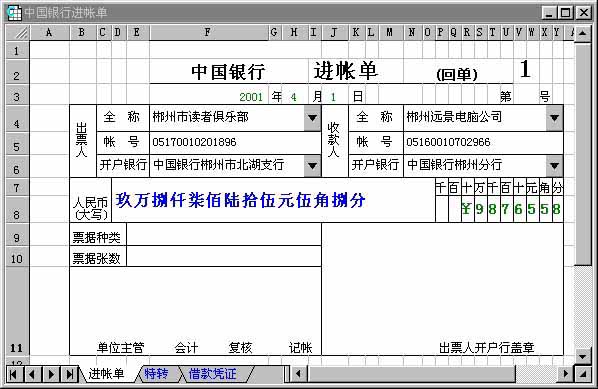The height and width of the screenshot is (389, 598).
Task: Click the 单位主管 label
Action: point(121,348)
